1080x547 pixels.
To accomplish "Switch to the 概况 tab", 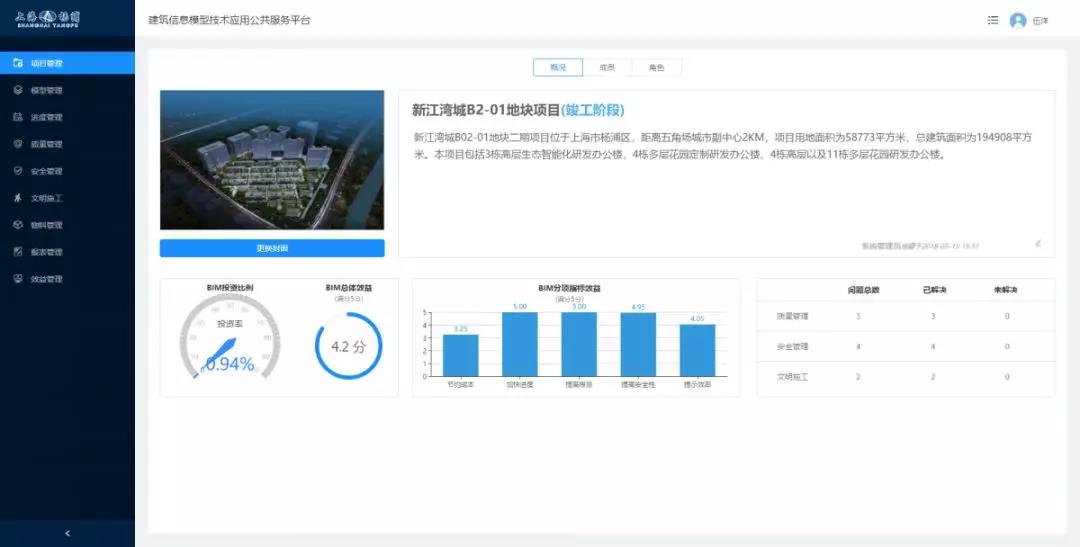I will pyautogui.click(x=558, y=67).
